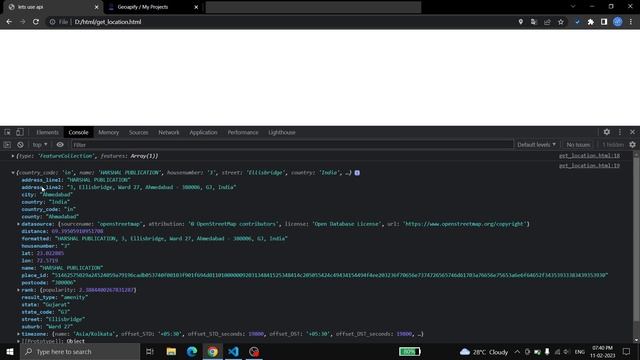Image resolution: width=640 pixels, height=360 pixels.
Task: Open DevTools settings gear
Action: click(607, 132)
